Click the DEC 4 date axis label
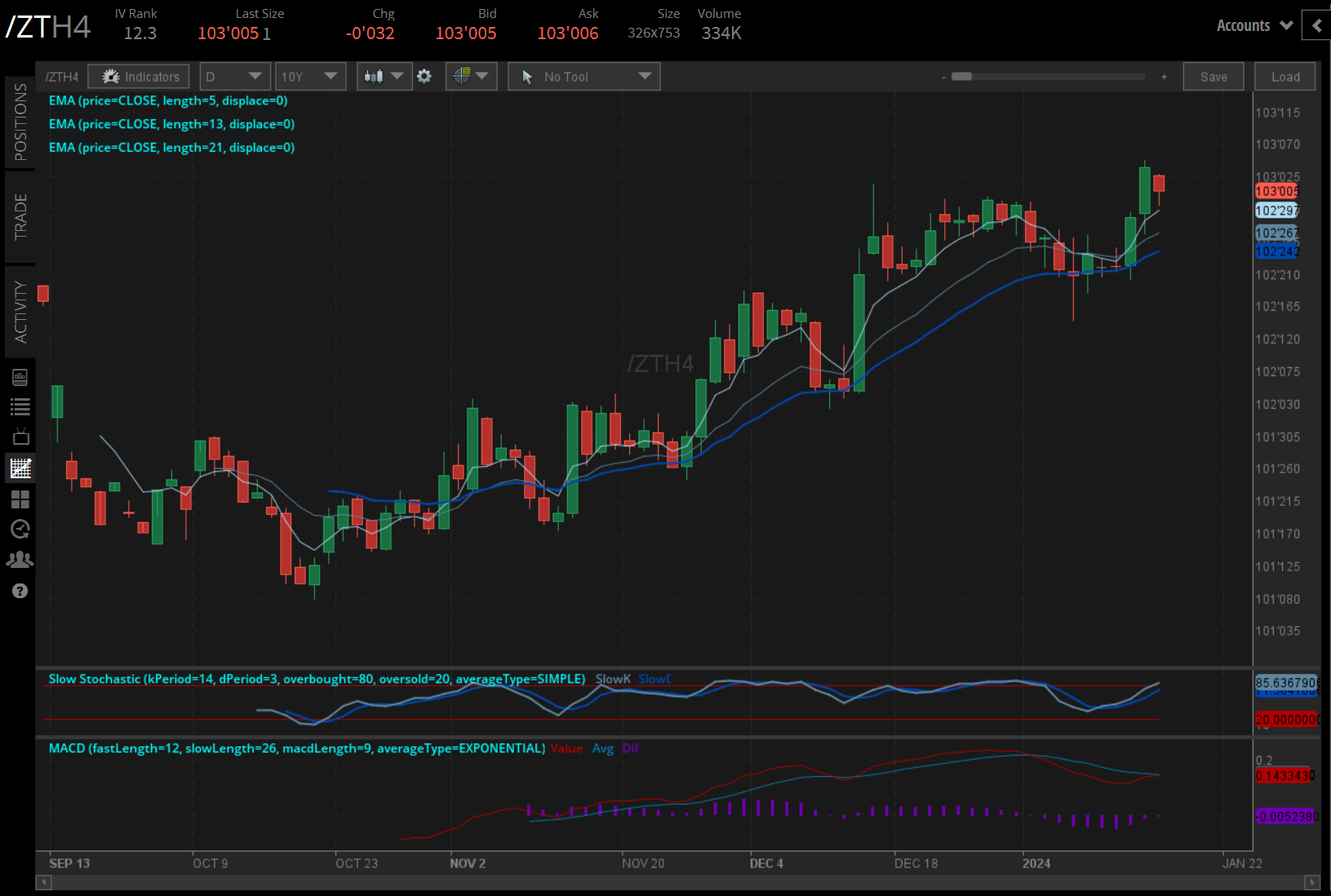The height and width of the screenshot is (896, 1331). [766, 863]
